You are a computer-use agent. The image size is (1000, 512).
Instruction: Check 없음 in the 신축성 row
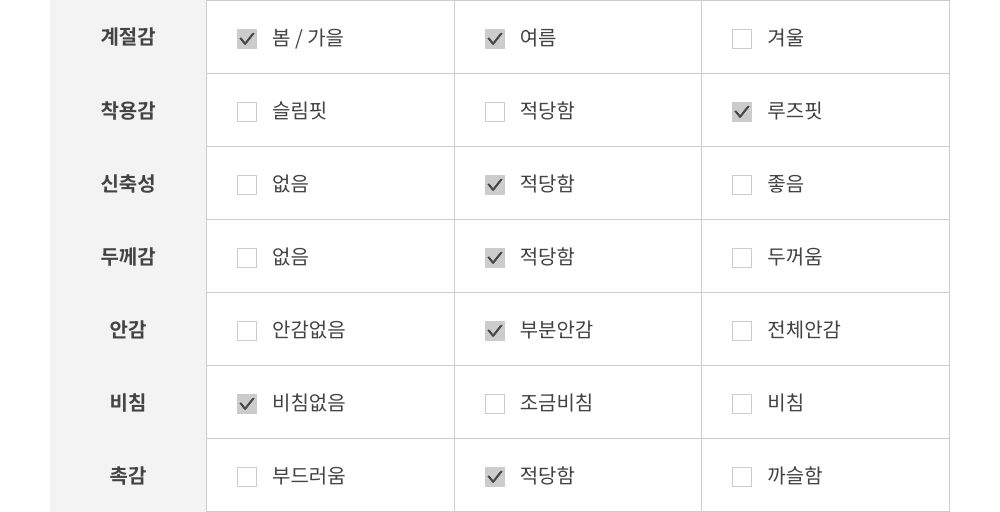(x=247, y=185)
